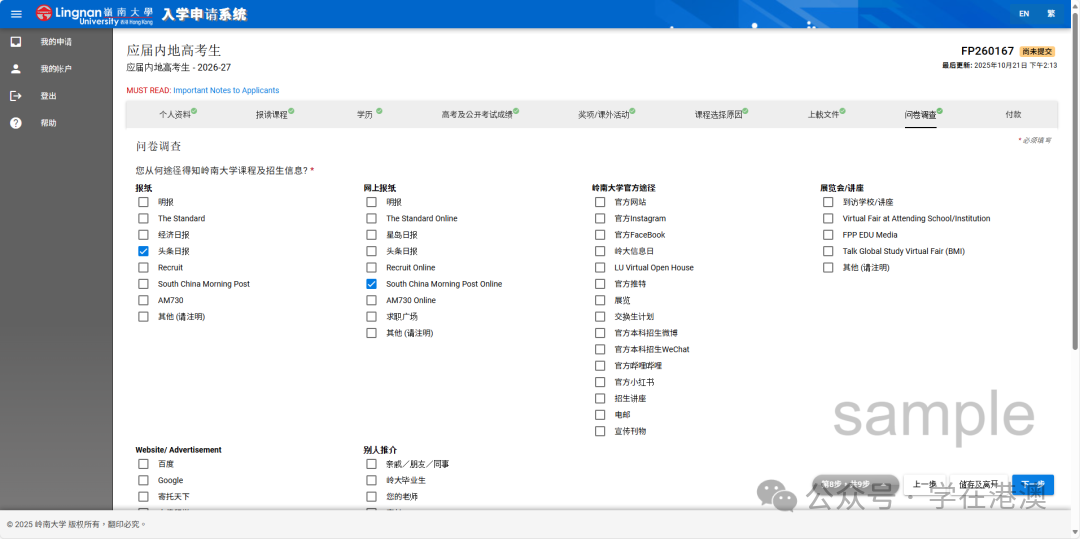Switch to the 上载文件 tab
Viewport: 1080px width, 539px height.
(824, 115)
